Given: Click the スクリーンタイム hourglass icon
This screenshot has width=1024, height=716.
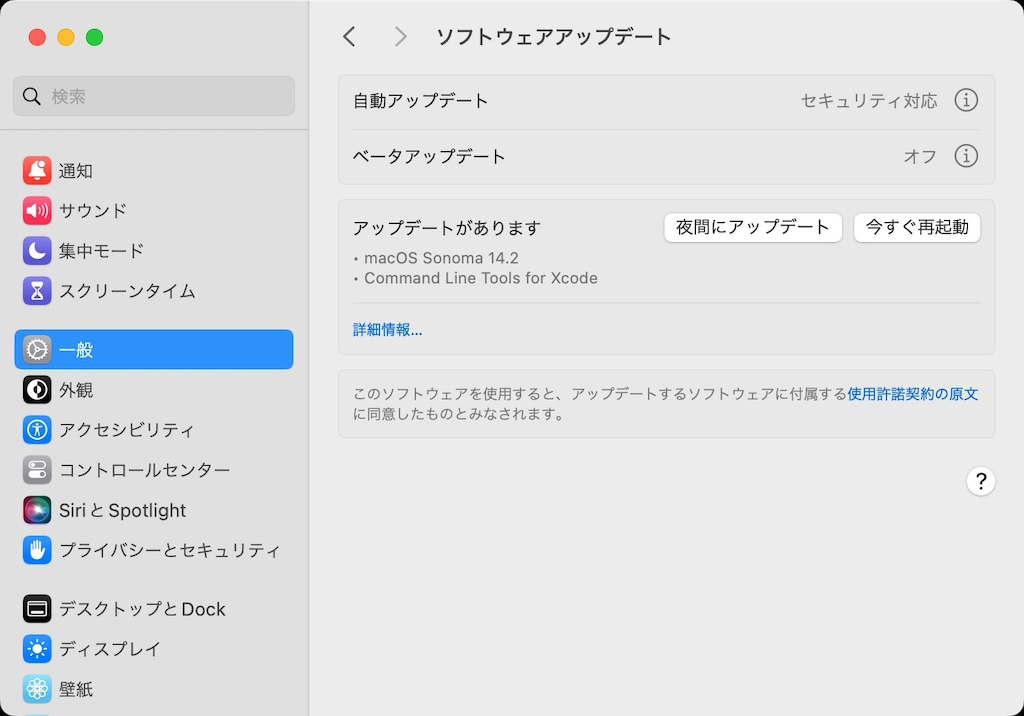Looking at the screenshot, I should click(37, 291).
